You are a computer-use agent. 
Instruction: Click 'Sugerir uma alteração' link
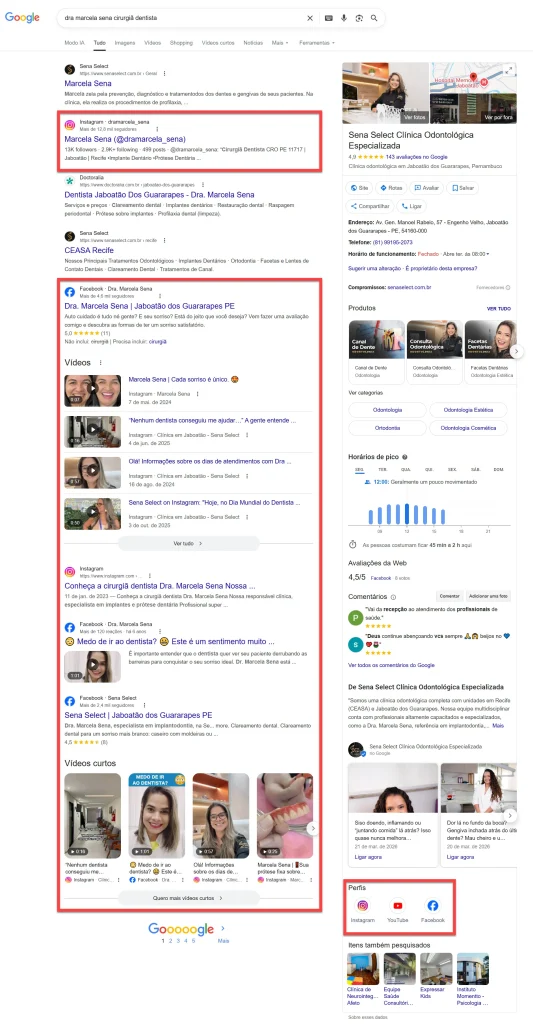(x=374, y=268)
